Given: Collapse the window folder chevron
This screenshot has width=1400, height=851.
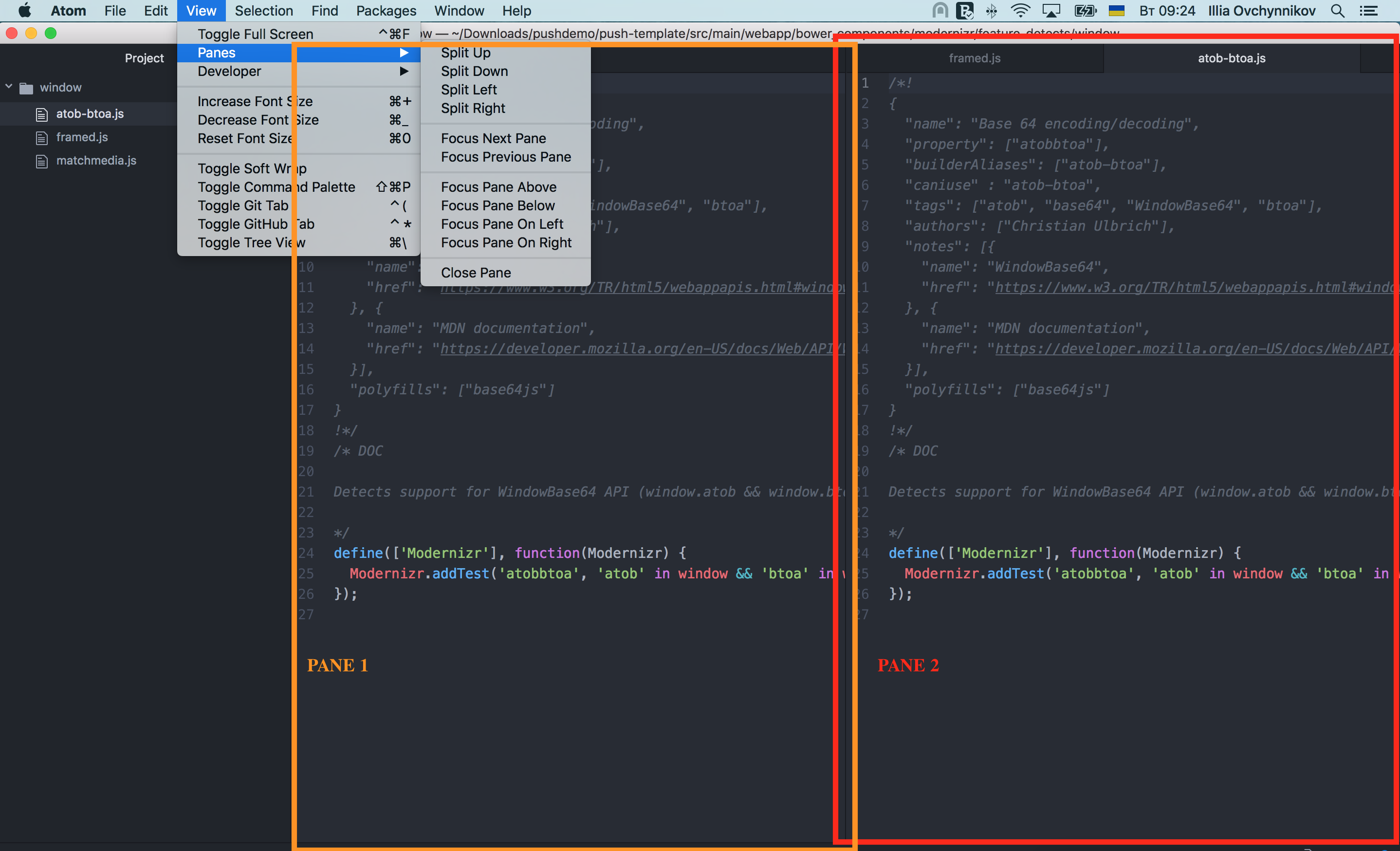Looking at the screenshot, I should pyautogui.click(x=9, y=87).
